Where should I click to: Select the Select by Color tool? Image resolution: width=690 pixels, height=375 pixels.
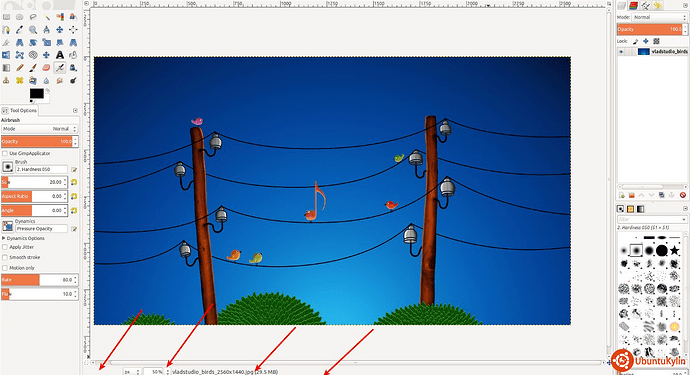pos(60,17)
